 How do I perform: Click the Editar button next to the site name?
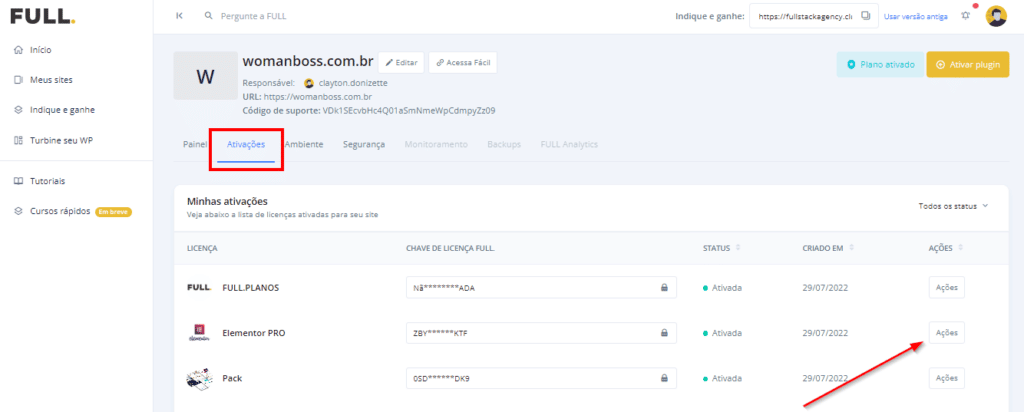(x=401, y=63)
